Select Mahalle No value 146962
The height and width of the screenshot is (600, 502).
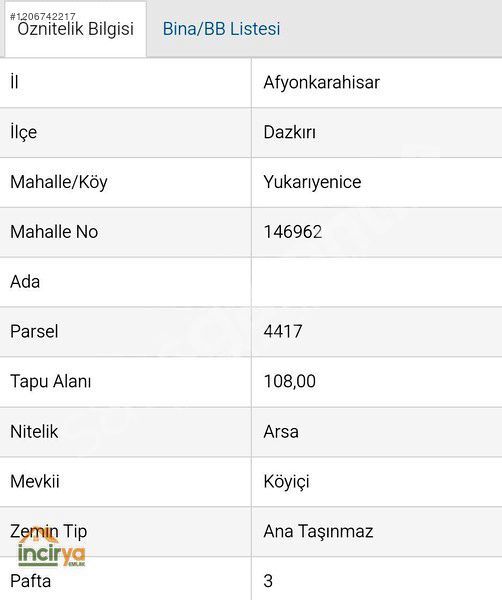[x=293, y=232]
